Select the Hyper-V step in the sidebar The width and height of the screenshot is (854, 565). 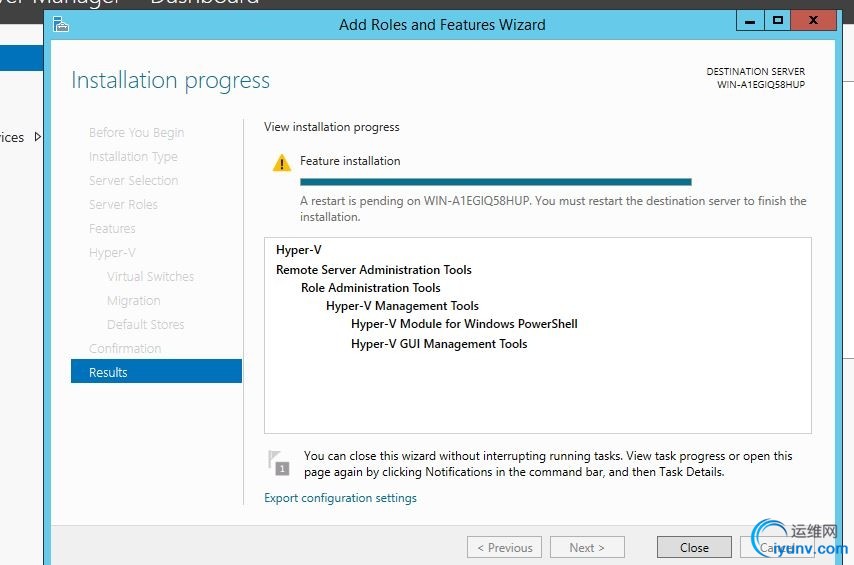(x=112, y=252)
